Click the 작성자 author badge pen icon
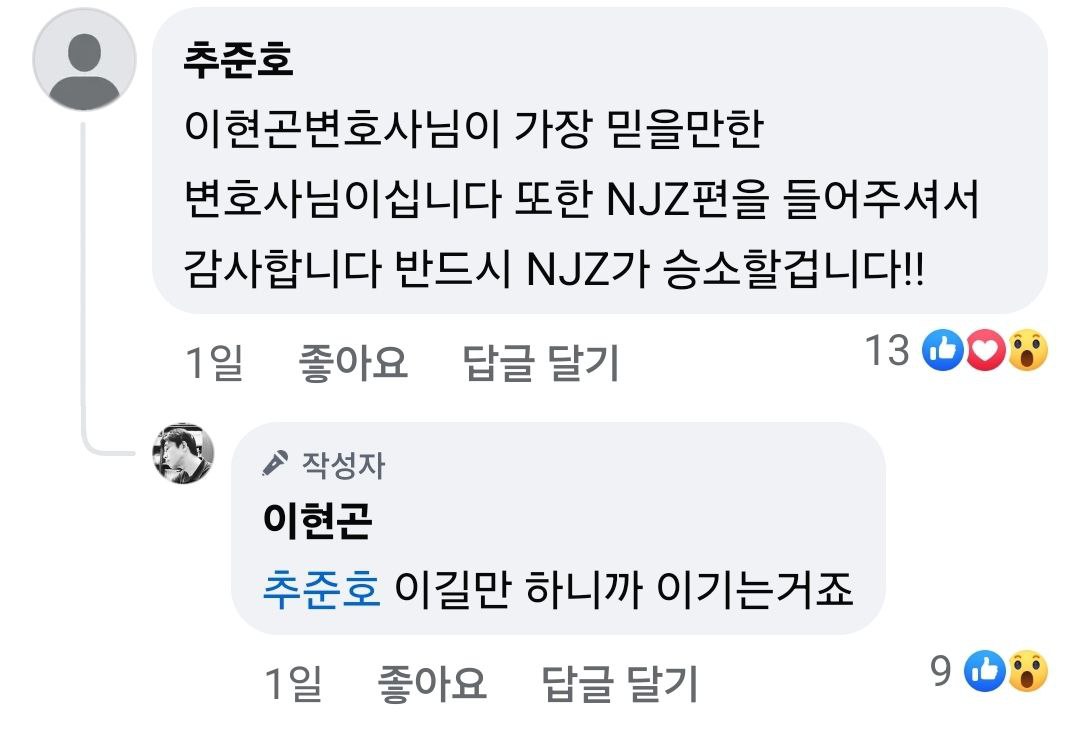Viewport: 1080px width, 729px height. [276, 464]
